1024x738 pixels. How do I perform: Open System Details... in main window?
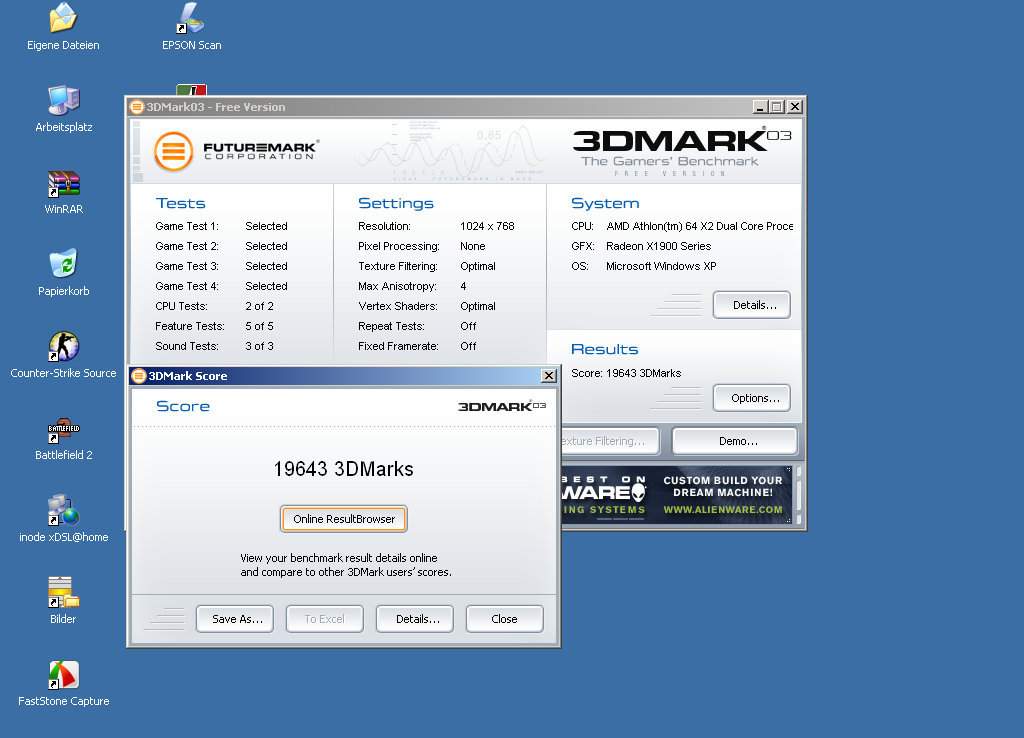click(752, 305)
